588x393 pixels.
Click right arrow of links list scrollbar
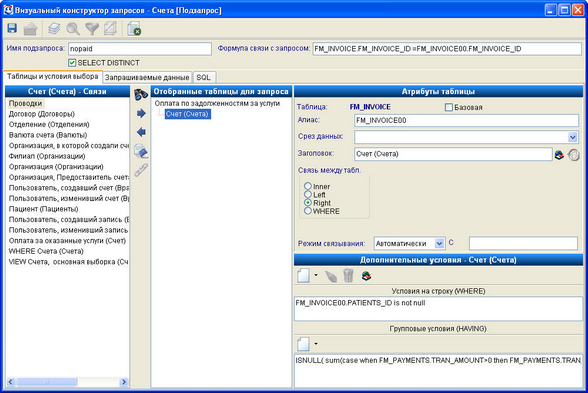(124, 382)
